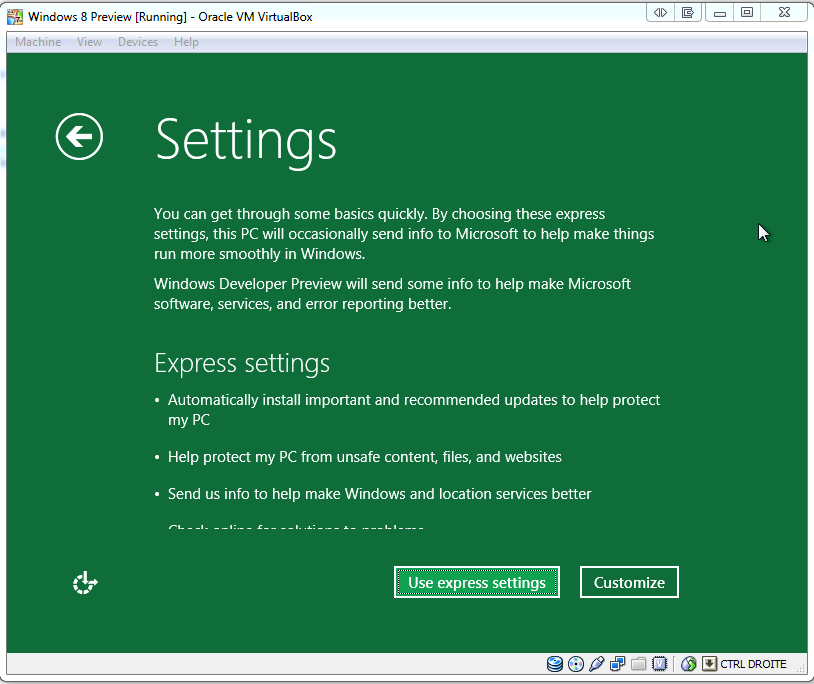Open the Help menu
This screenshot has height=684, width=814.
pos(186,42)
